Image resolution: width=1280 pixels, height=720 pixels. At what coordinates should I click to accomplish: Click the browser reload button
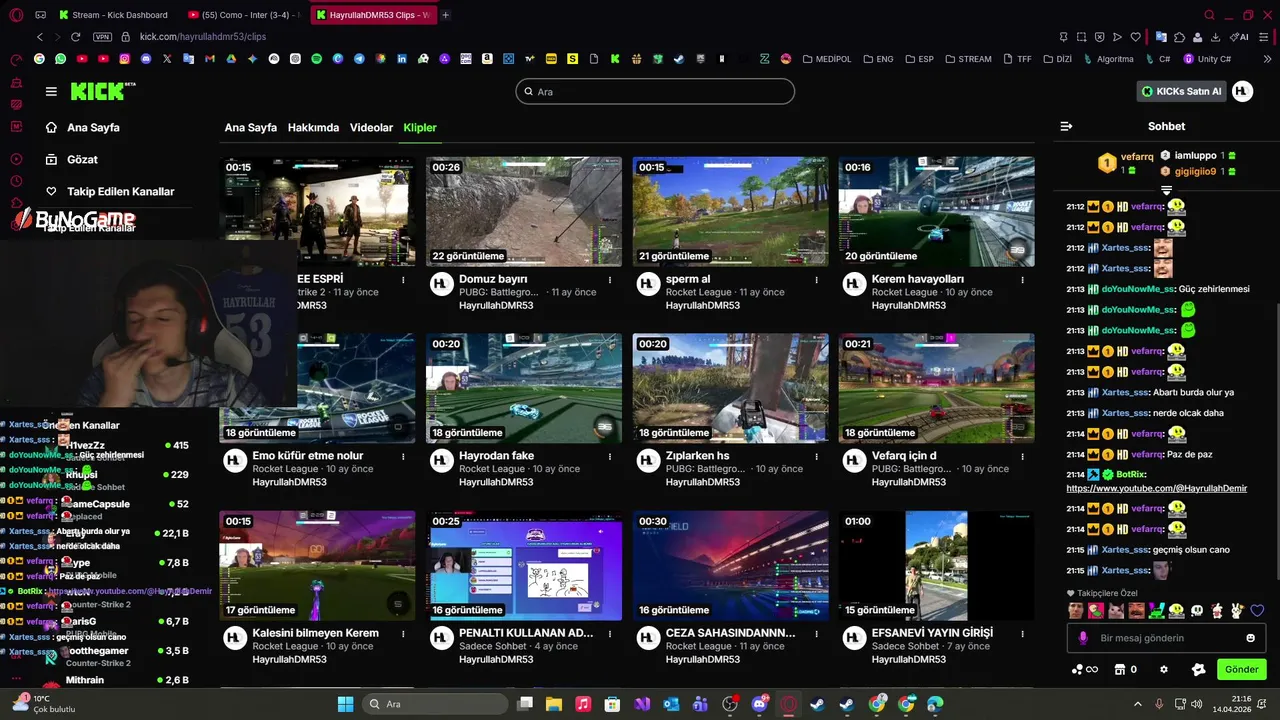75,37
